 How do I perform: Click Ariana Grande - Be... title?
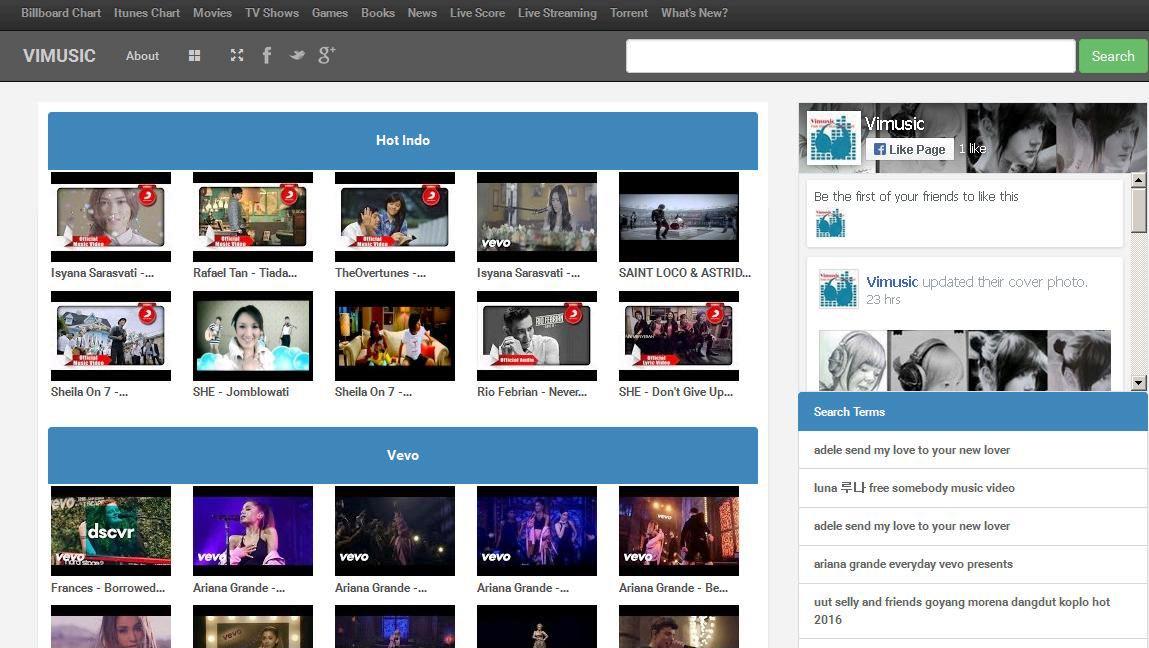[x=673, y=588]
